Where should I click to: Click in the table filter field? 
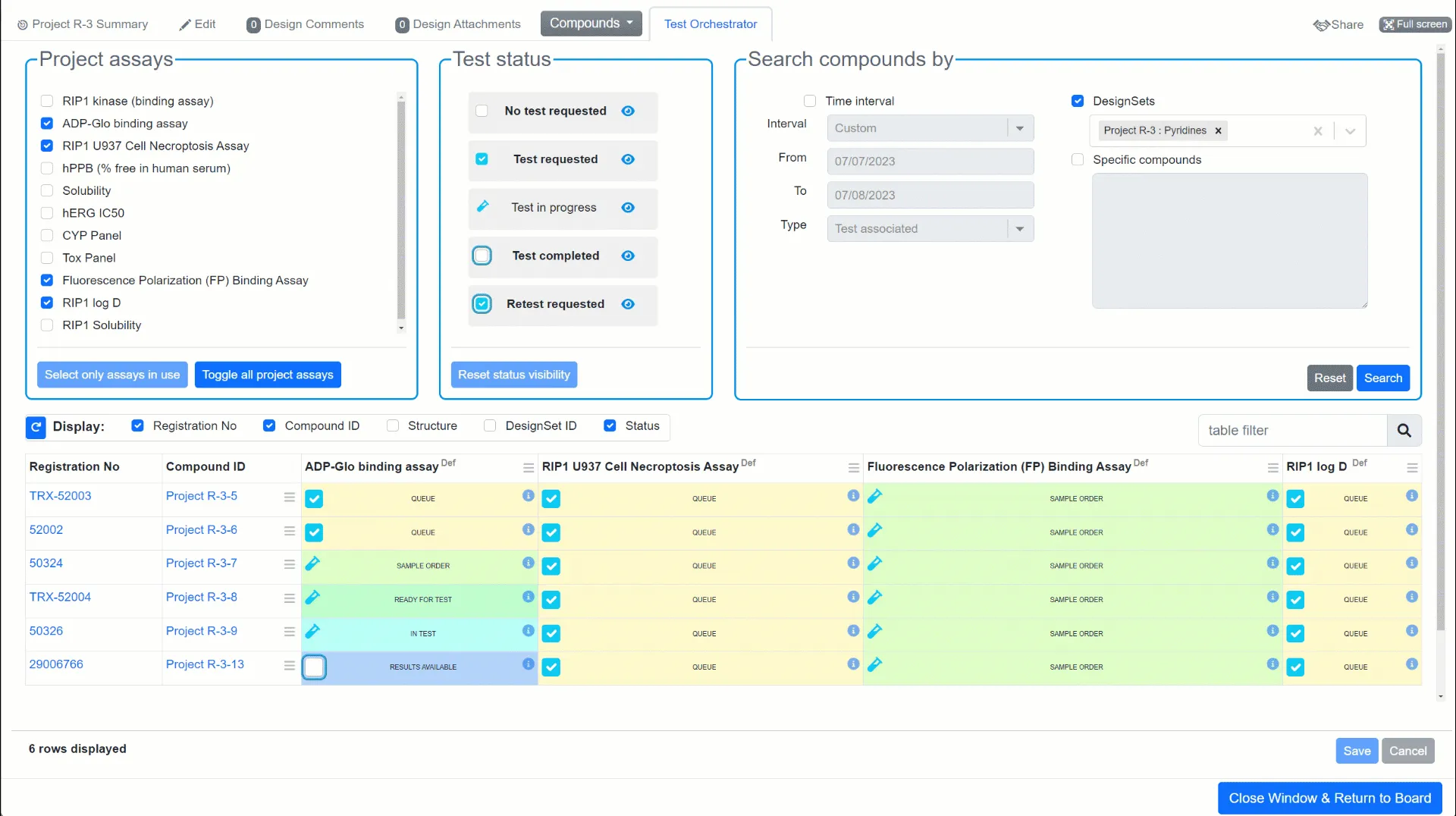[1293, 431]
